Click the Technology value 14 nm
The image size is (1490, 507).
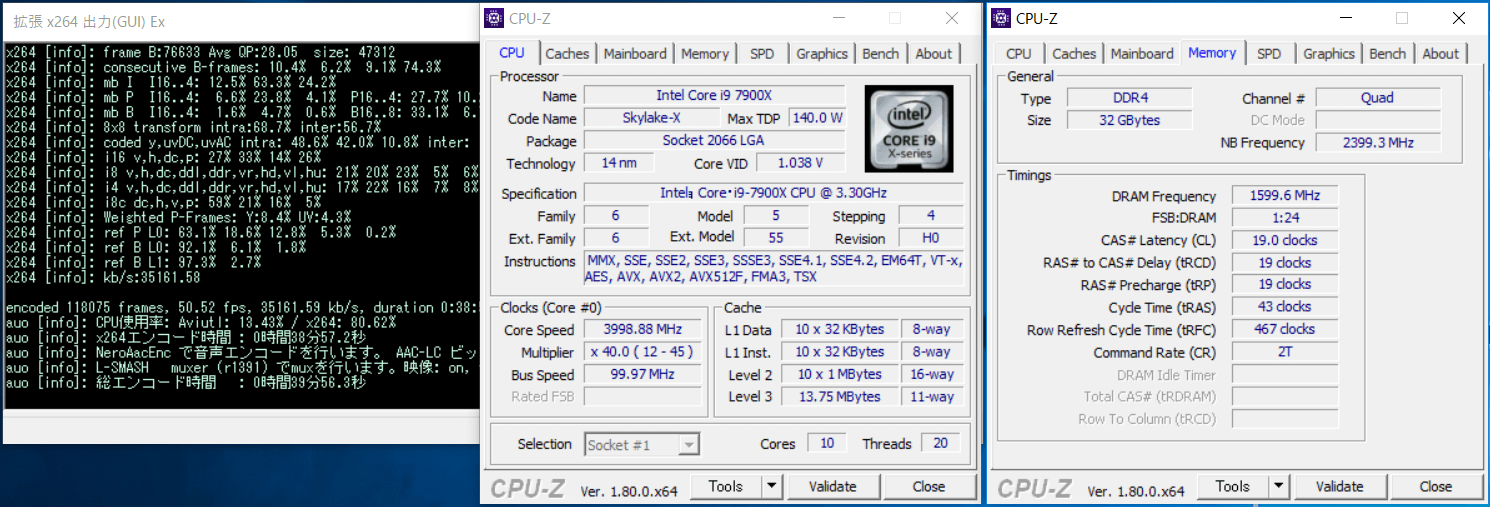(620, 163)
